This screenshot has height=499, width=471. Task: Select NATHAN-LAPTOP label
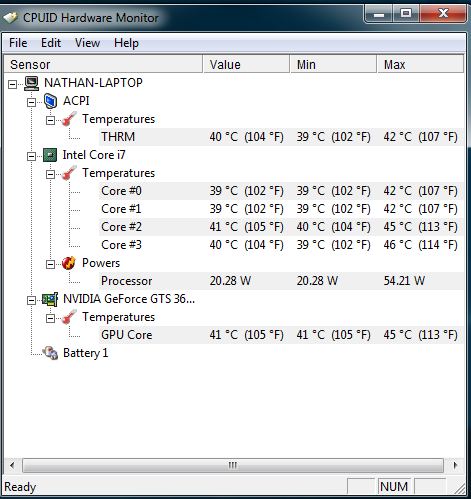pyautogui.click(x=93, y=83)
